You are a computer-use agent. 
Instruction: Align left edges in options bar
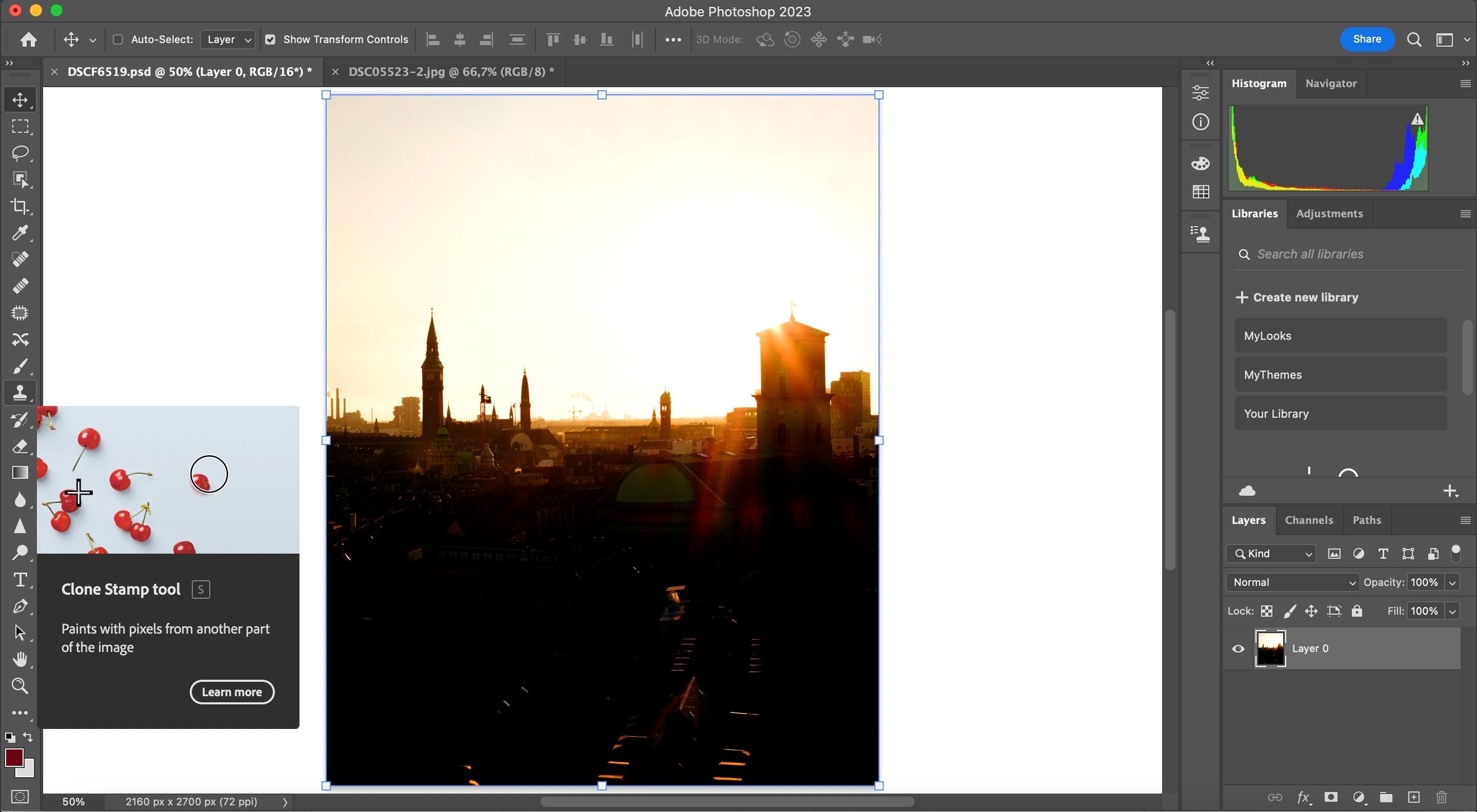coord(433,39)
